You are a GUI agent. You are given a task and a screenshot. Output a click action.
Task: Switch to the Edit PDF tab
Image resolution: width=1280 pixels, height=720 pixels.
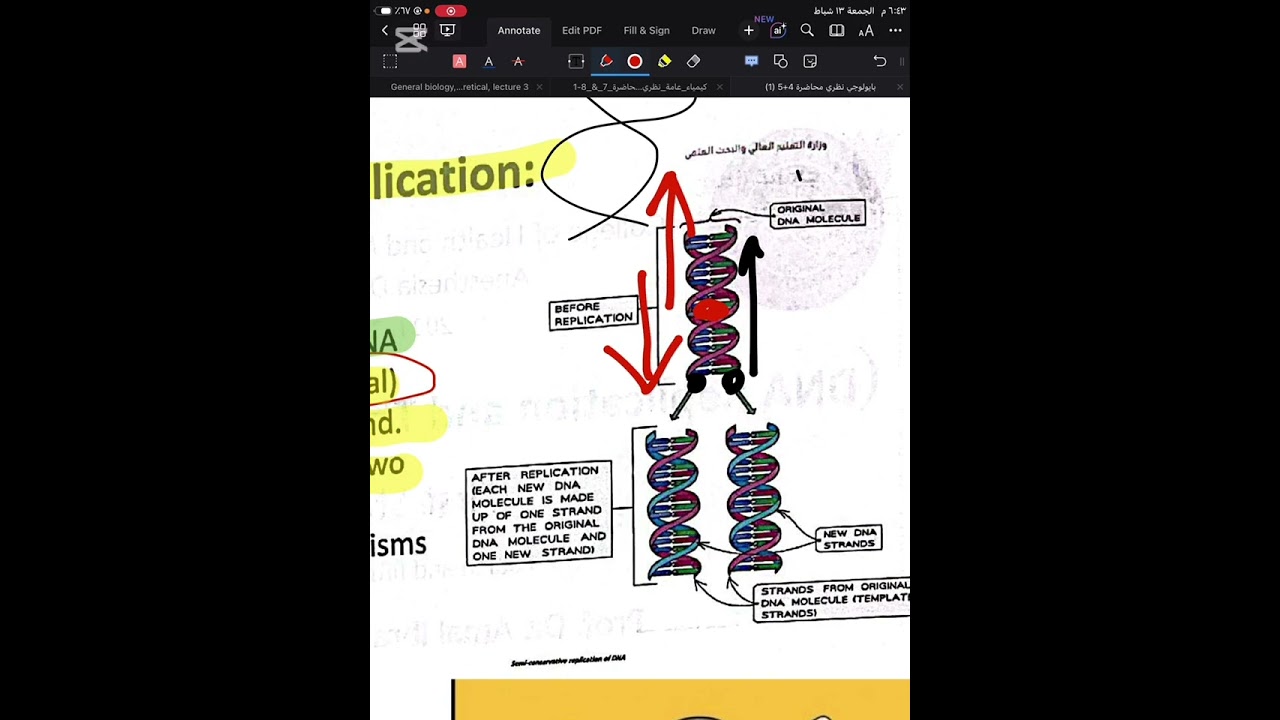582,31
